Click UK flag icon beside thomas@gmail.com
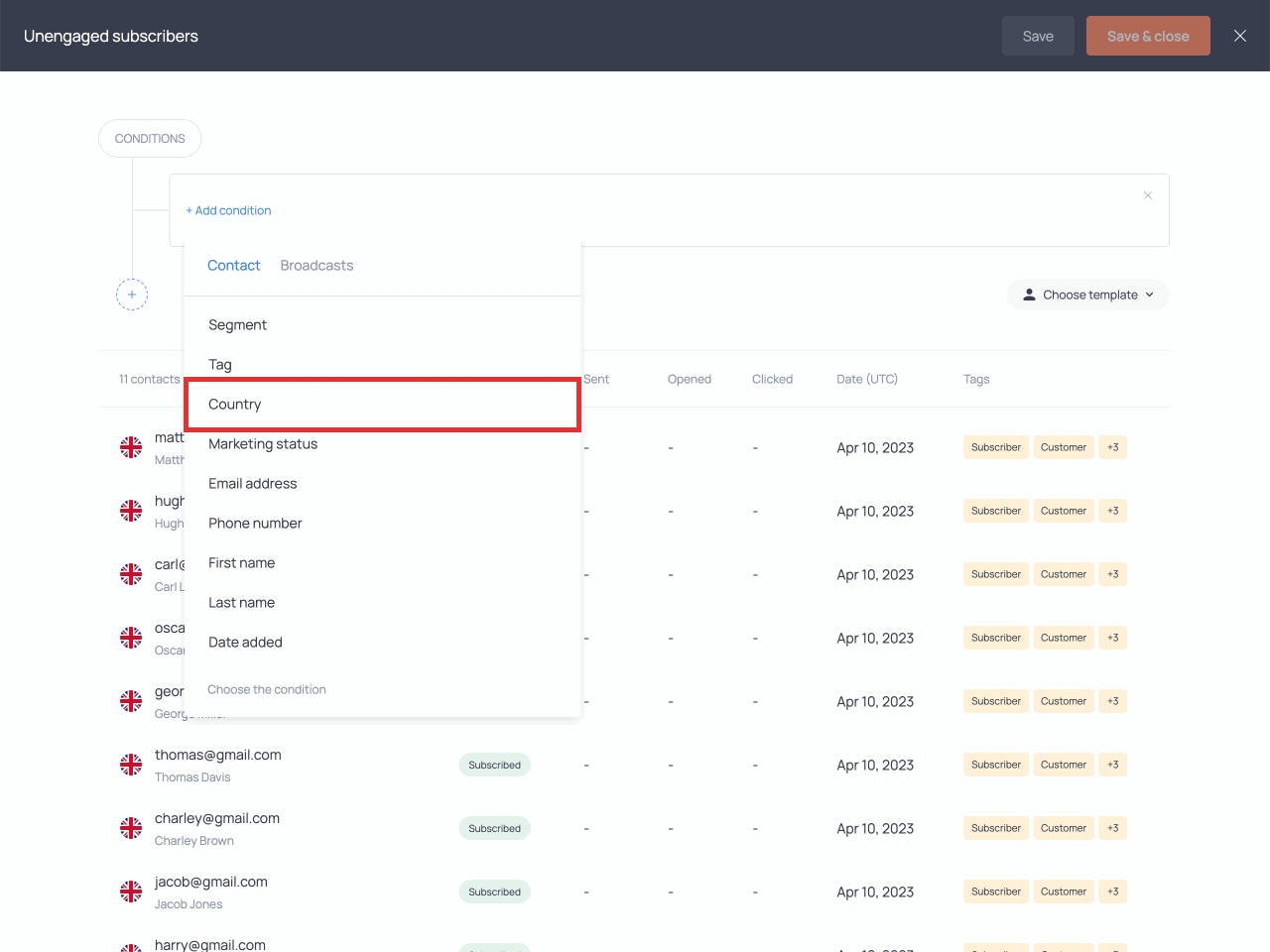 [131, 765]
